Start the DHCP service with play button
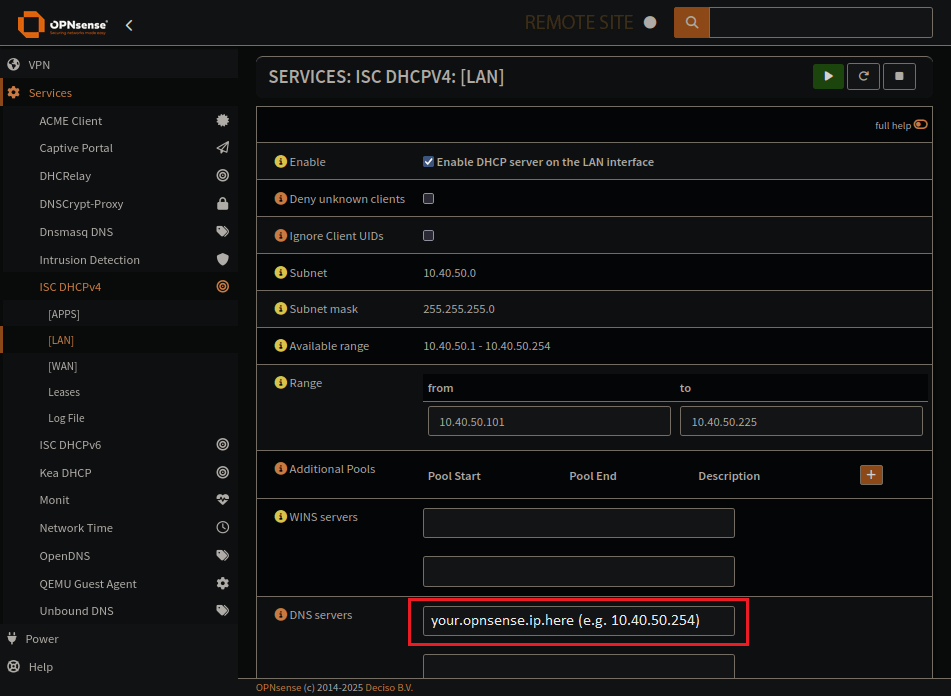The width and height of the screenshot is (951, 696). click(828, 76)
